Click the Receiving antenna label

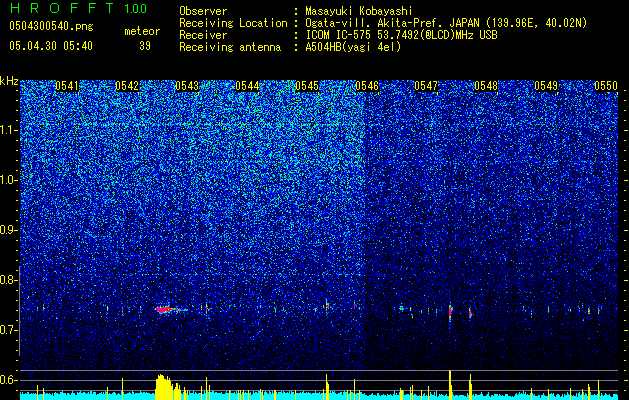point(230,47)
